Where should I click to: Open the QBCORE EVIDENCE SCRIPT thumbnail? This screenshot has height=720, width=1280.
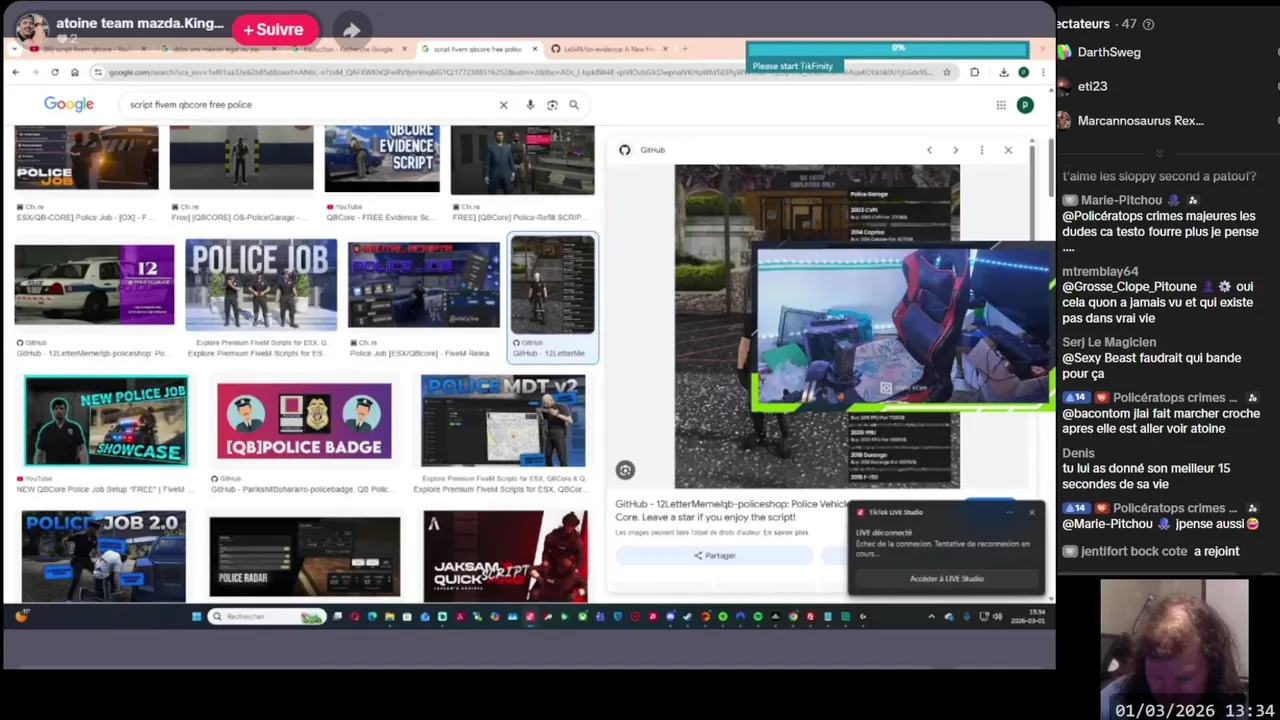(382, 158)
